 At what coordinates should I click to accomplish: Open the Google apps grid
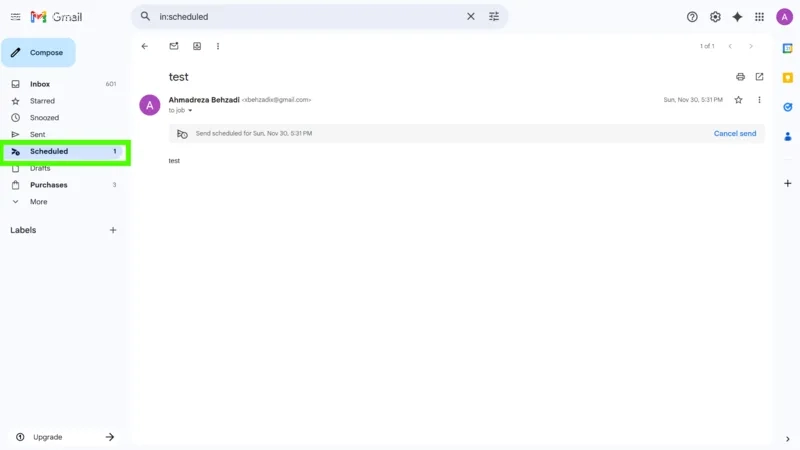(x=759, y=17)
